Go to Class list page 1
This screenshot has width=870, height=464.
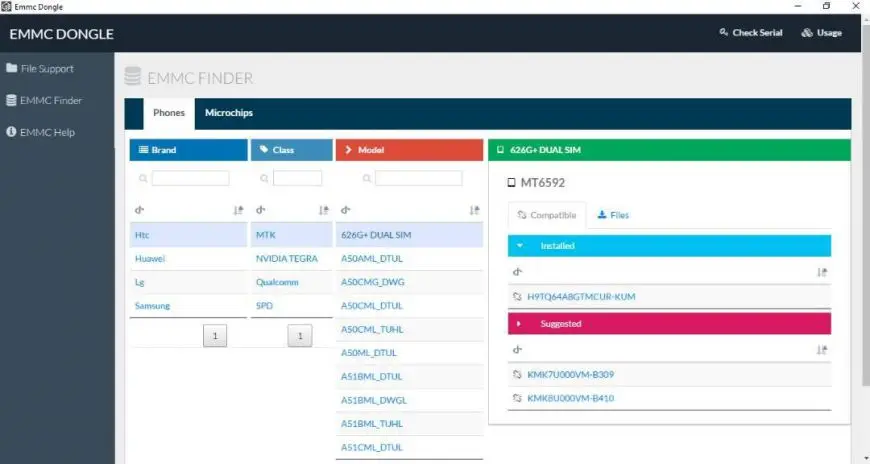(300, 336)
